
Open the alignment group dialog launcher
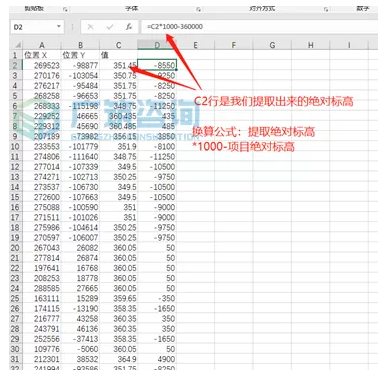click(x=326, y=10)
